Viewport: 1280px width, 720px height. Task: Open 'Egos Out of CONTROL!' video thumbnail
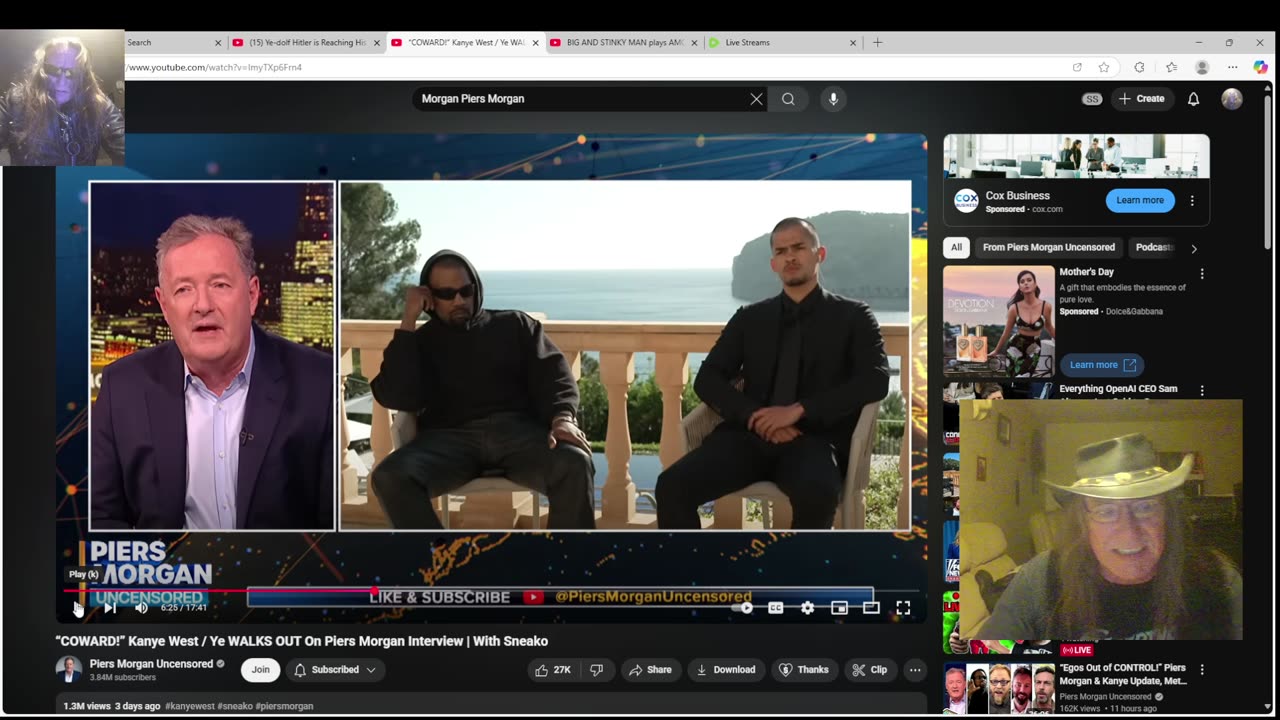(x=998, y=688)
